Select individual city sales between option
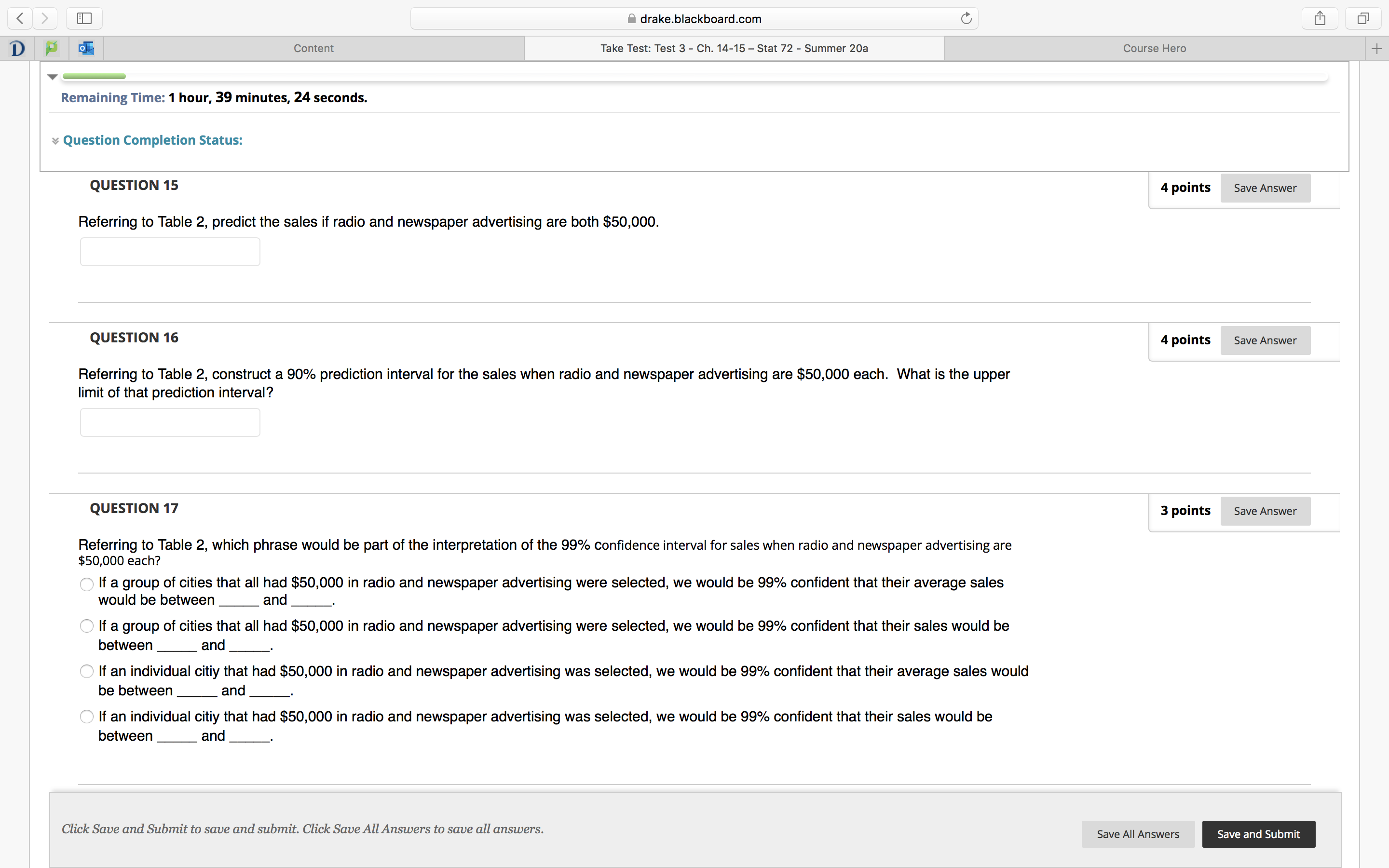Image resolution: width=1389 pixels, height=868 pixels. [x=87, y=717]
